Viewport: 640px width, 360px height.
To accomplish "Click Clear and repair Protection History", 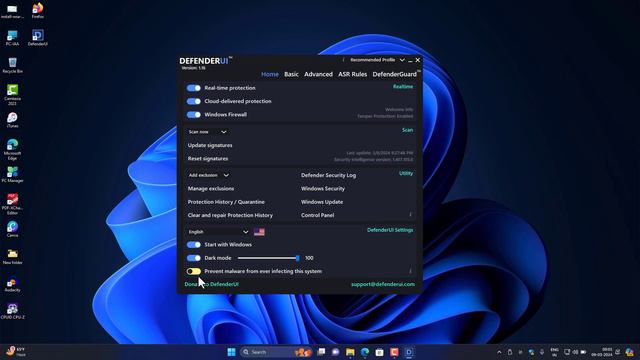I will click(230, 215).
